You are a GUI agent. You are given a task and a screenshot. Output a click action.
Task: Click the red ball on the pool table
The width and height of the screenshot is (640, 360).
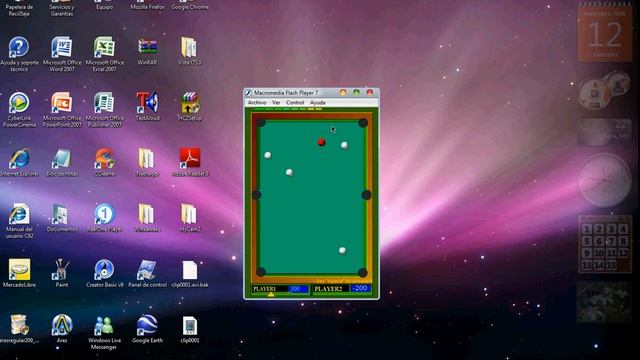tap(321, 142)
